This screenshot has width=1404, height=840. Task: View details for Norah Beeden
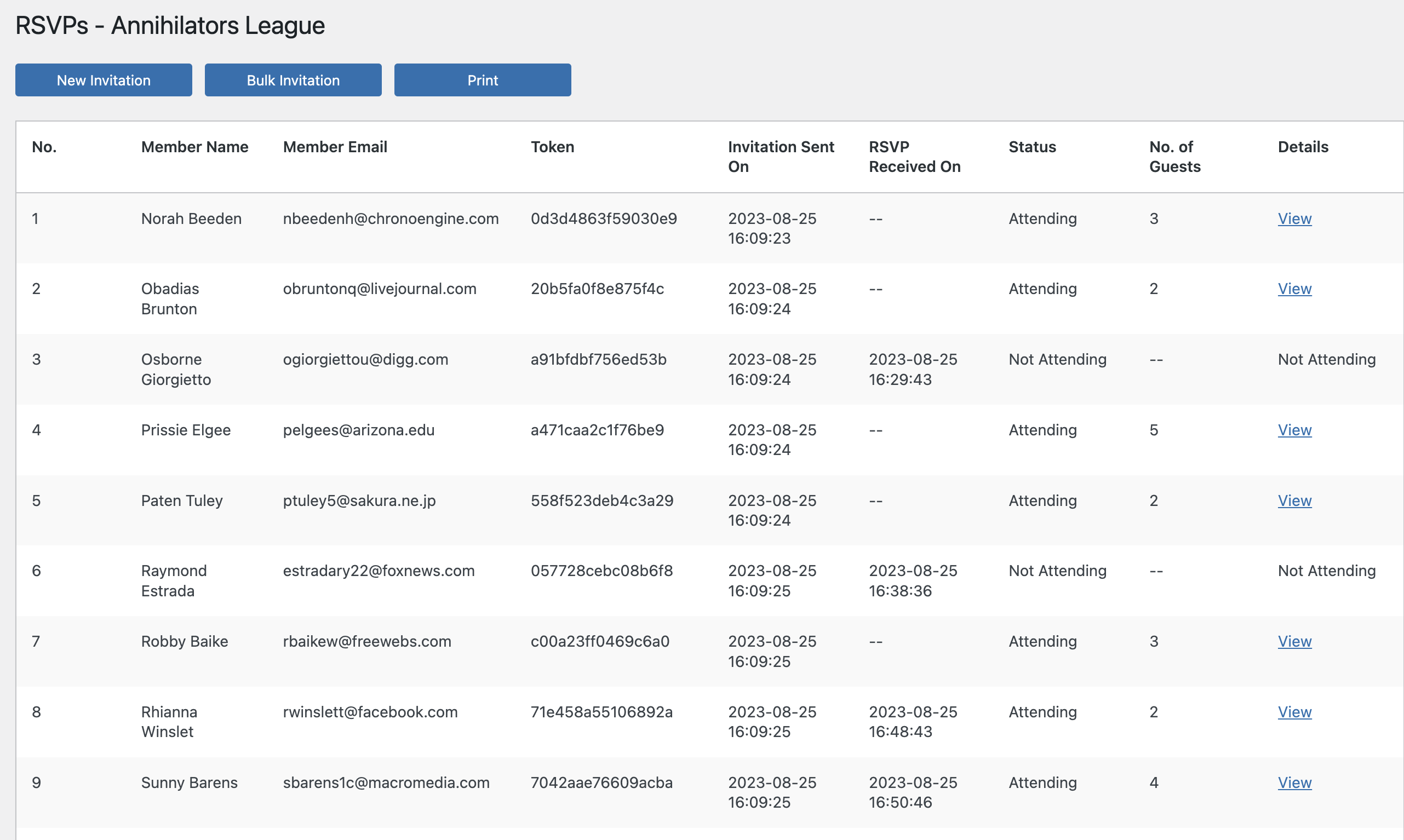[x=1294, y=218]
